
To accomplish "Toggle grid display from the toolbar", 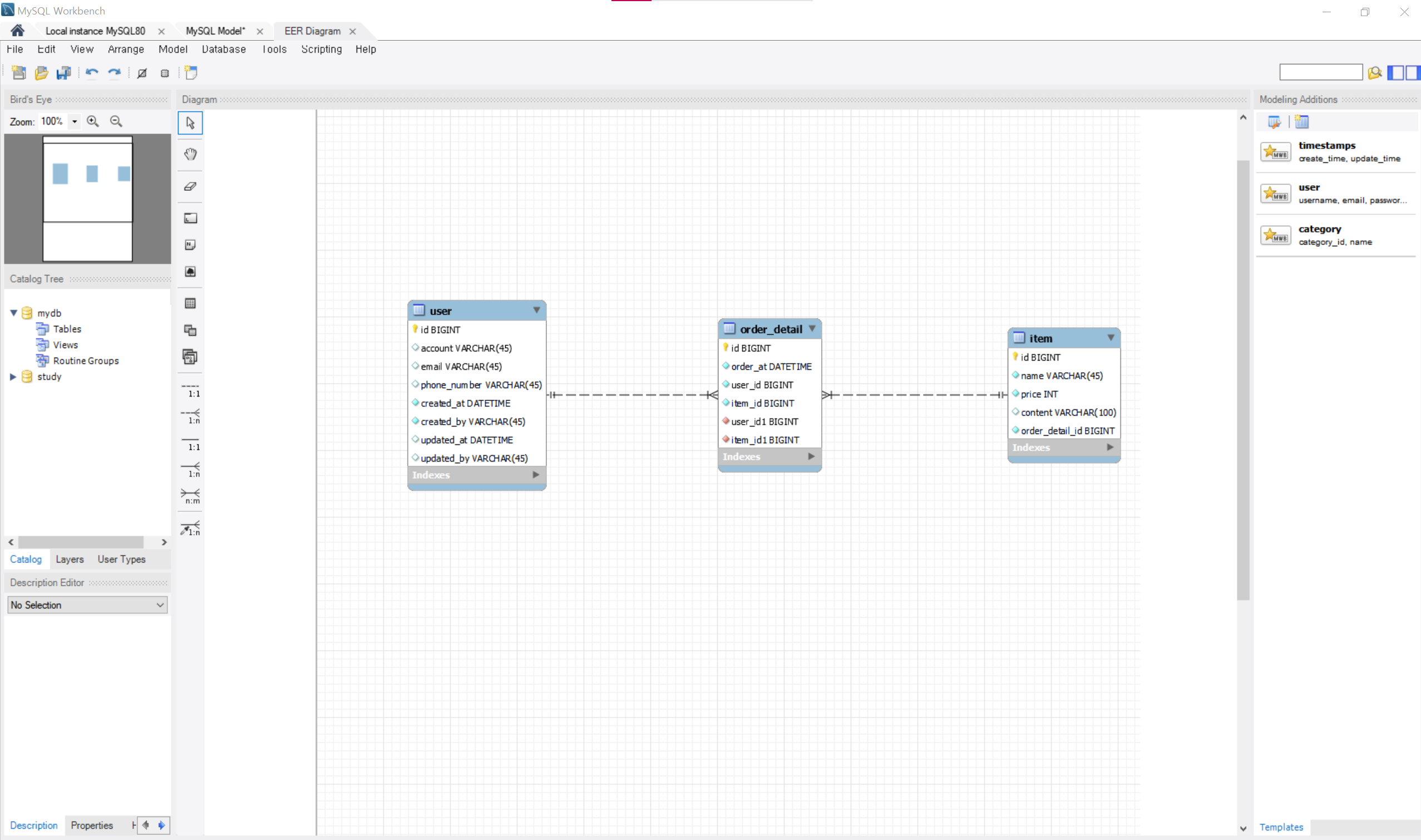I will tap(164, 72).
